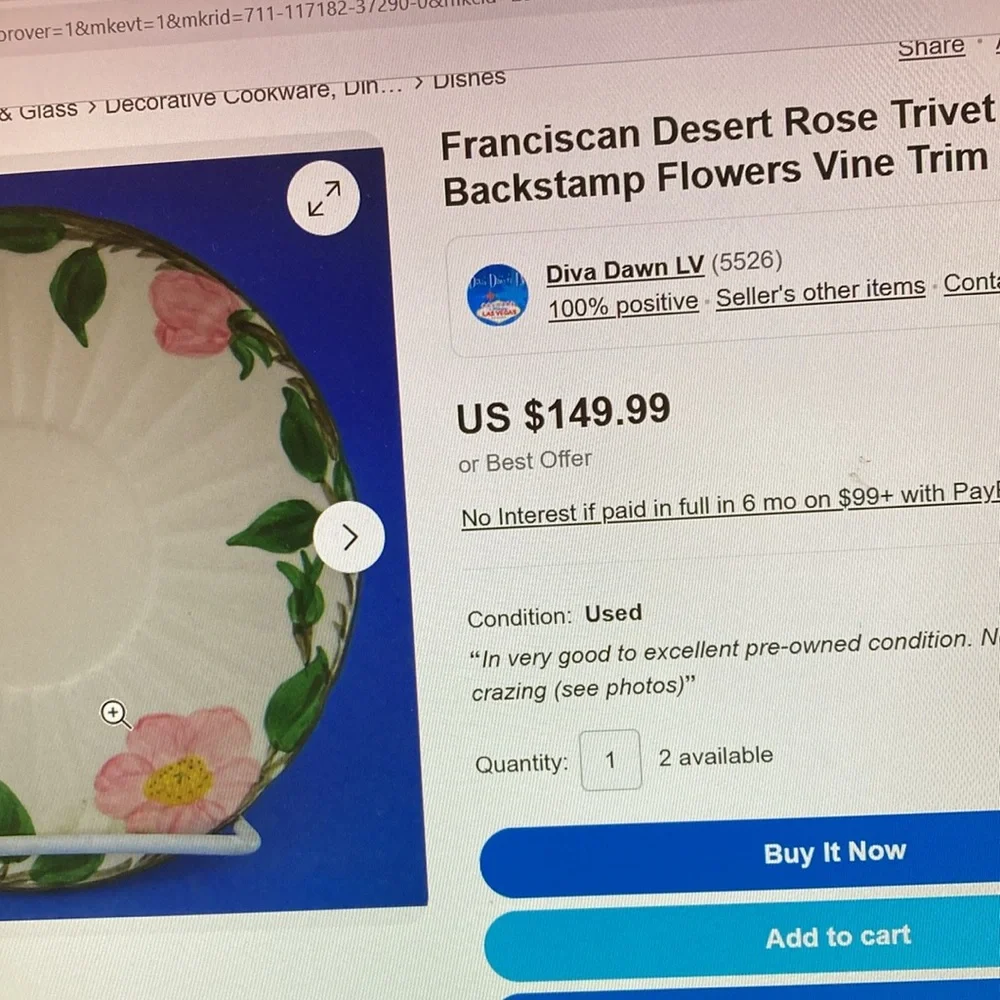Click the image fullscreen expand icon
The height and width of the screenshot is (1000, 1000).
click(322, 199)
